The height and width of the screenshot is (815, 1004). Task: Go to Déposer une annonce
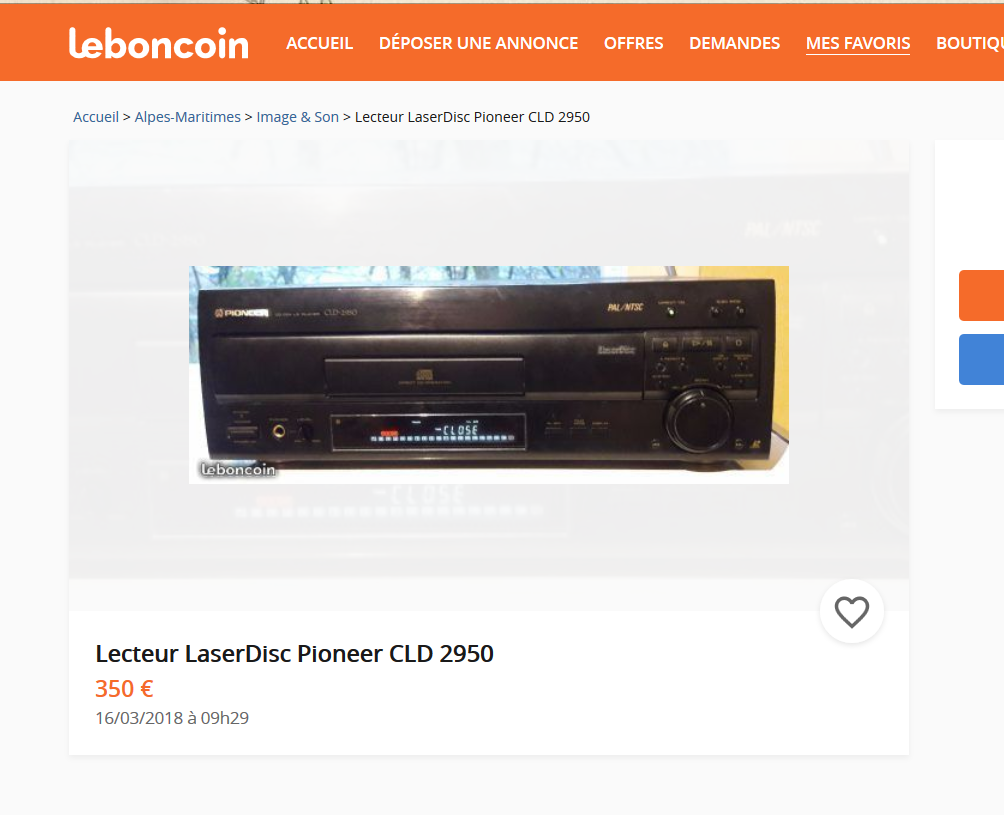pos(478,43)
